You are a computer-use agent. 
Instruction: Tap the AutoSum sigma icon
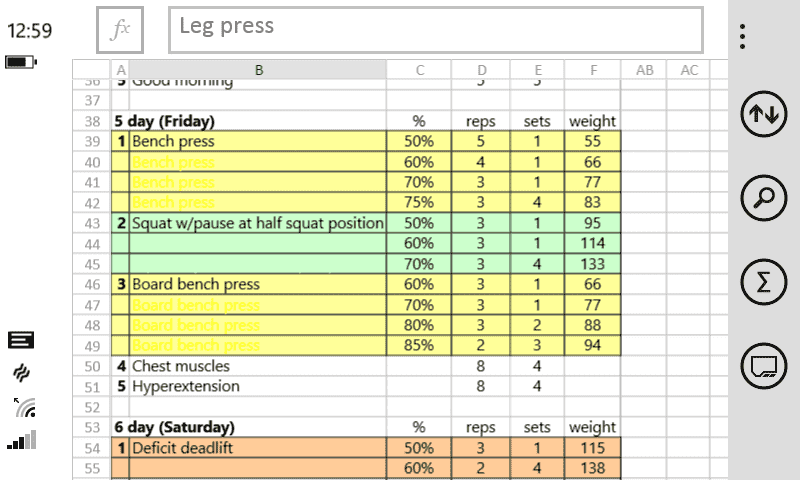click(764, 282)
